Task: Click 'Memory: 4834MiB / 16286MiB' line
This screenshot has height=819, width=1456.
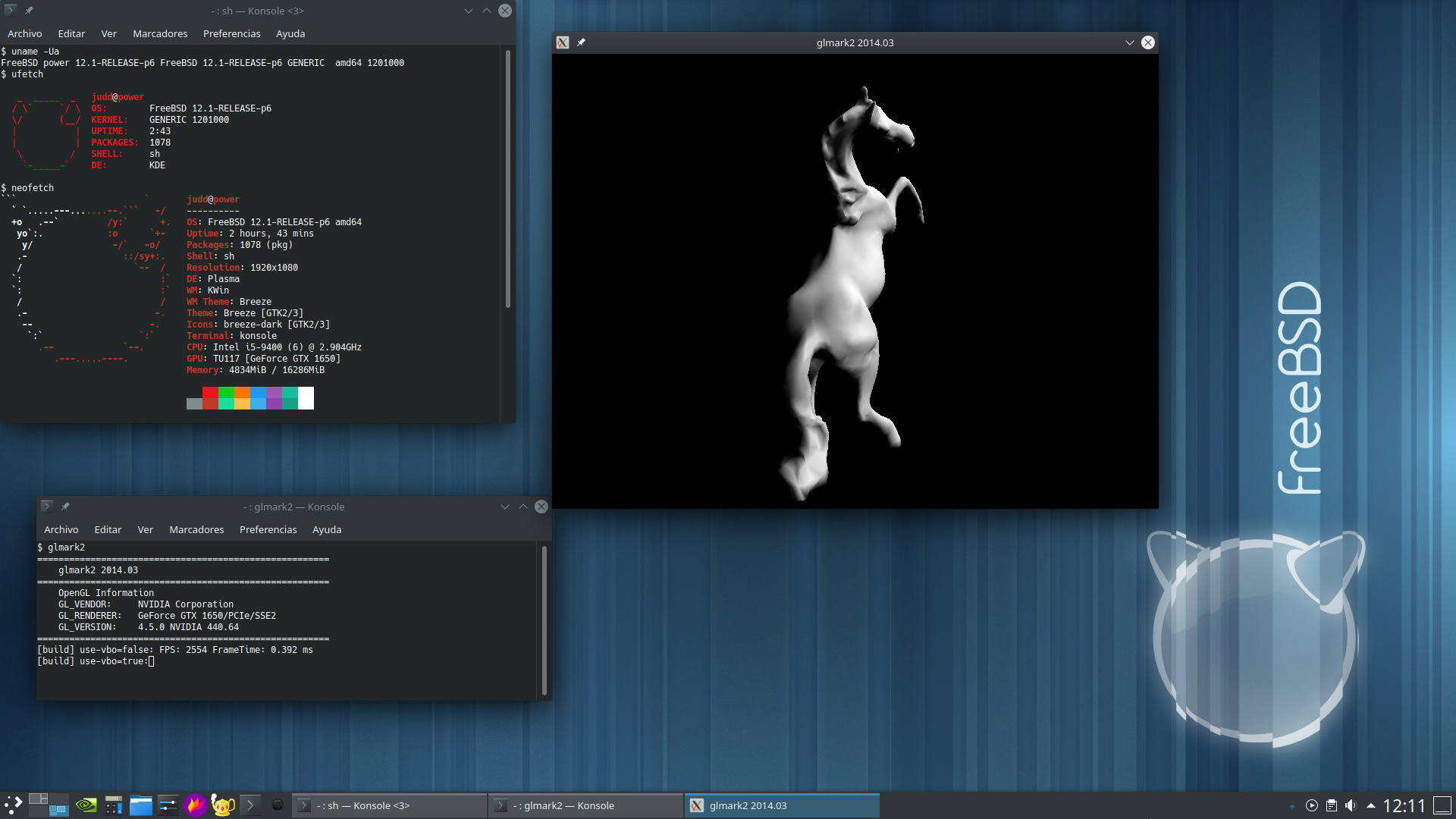Action: pos(256,370)
